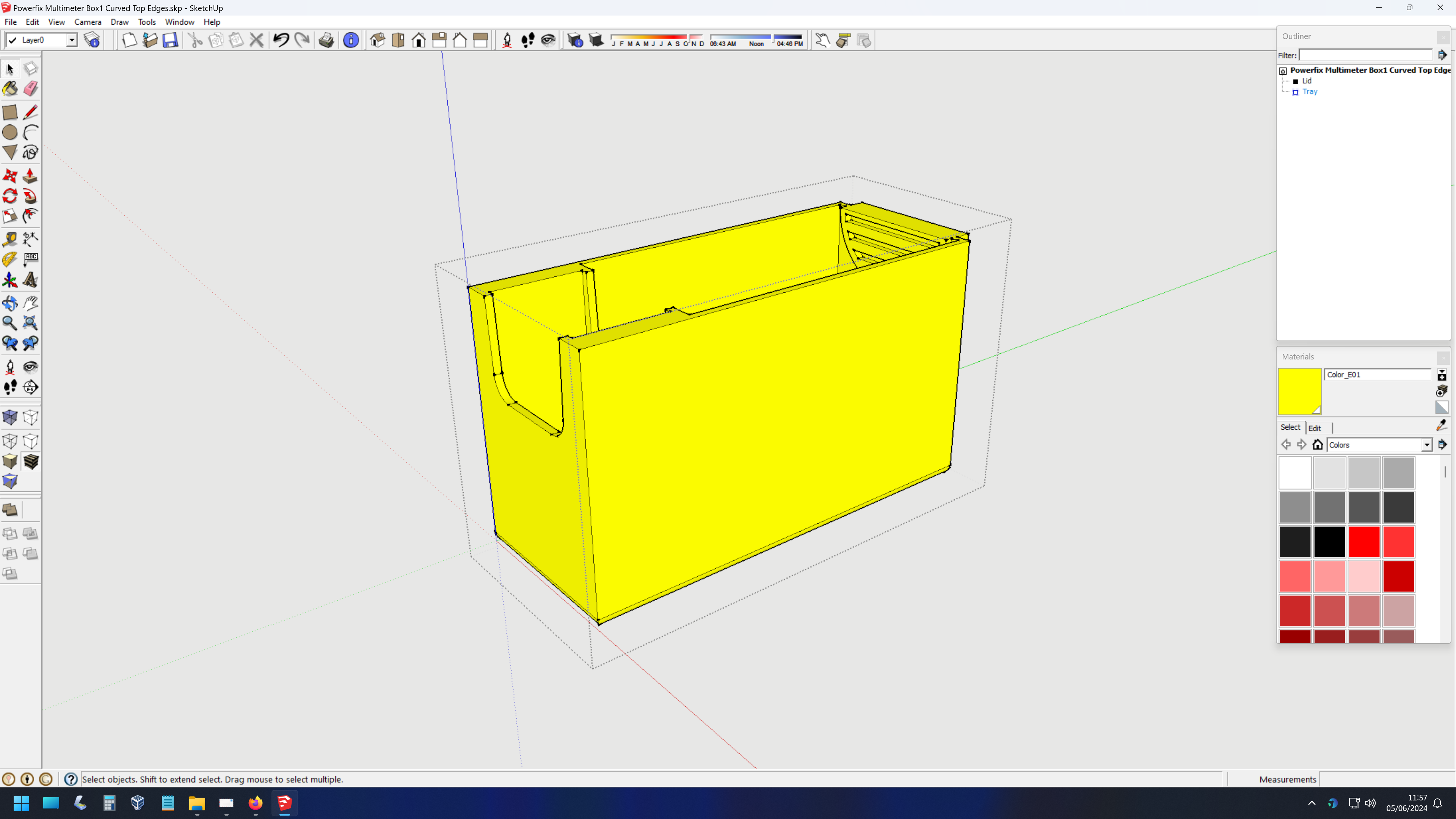
Task: Collapse the Powerfix Multimeter model tree
Action: click(x=1283, y=71)
